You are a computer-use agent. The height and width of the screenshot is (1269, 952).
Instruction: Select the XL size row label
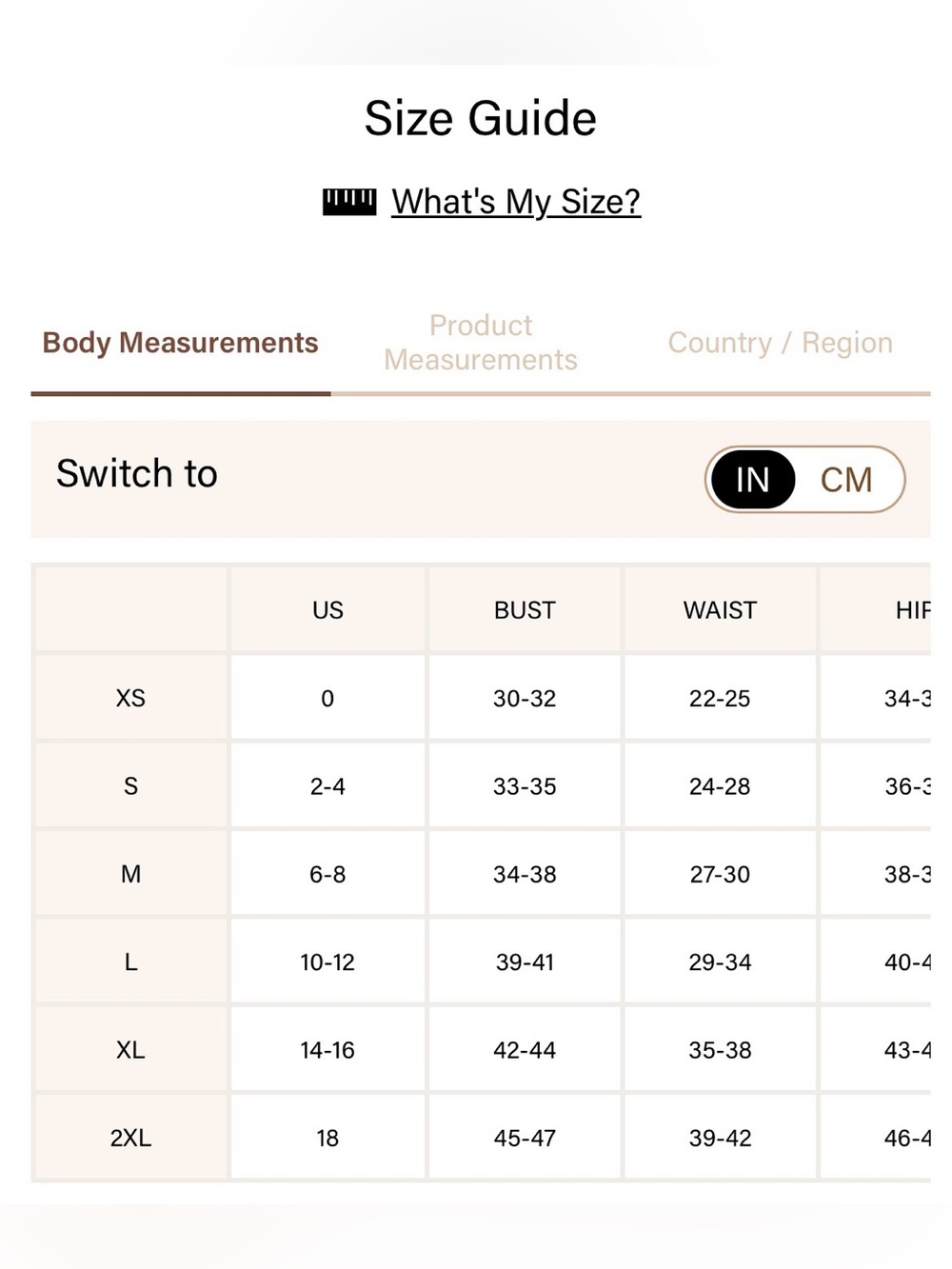[130, 1050]
